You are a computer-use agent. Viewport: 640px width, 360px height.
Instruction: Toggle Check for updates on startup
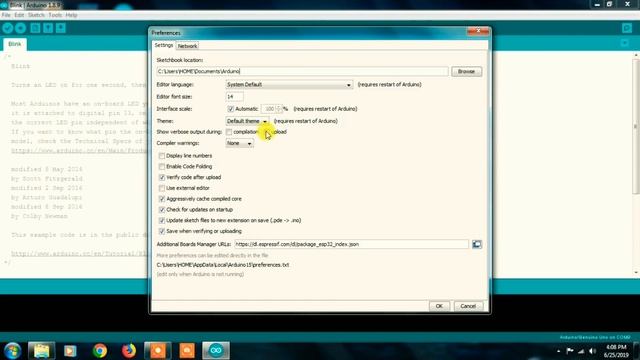(162, 210)
